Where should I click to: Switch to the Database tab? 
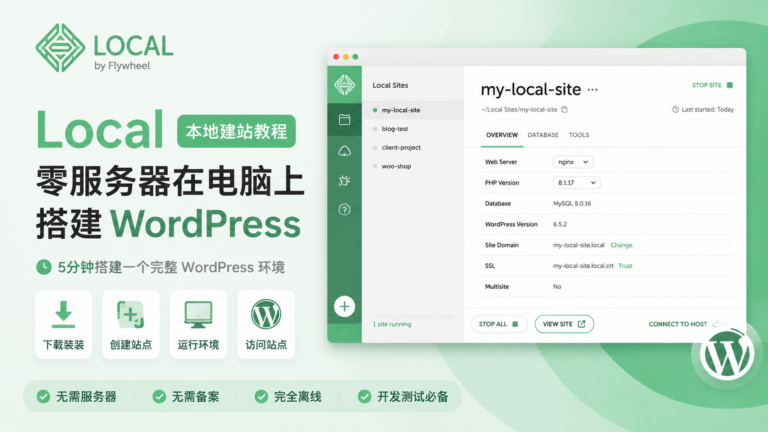point(543,135)
